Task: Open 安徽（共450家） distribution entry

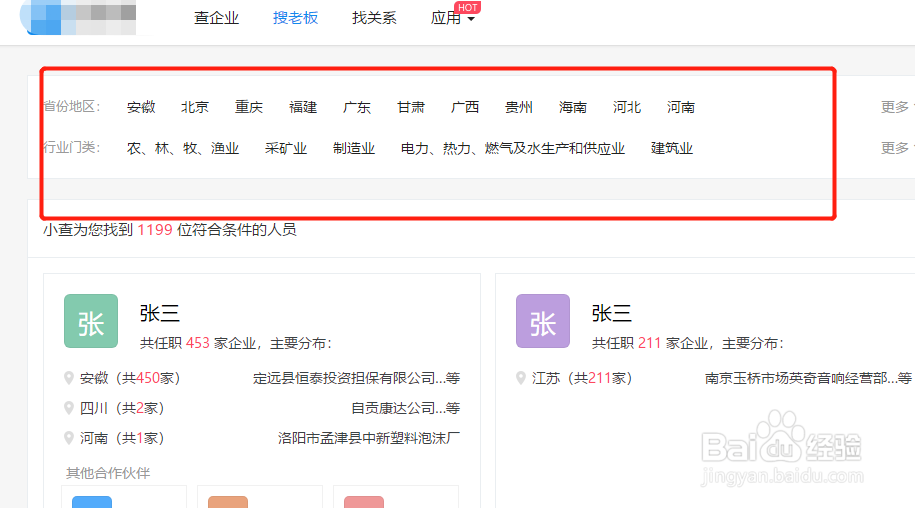Action: 130,378
